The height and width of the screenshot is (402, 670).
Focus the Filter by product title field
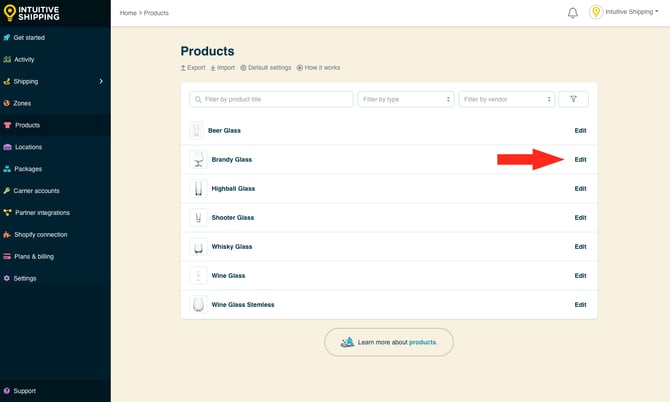[271, 99]
